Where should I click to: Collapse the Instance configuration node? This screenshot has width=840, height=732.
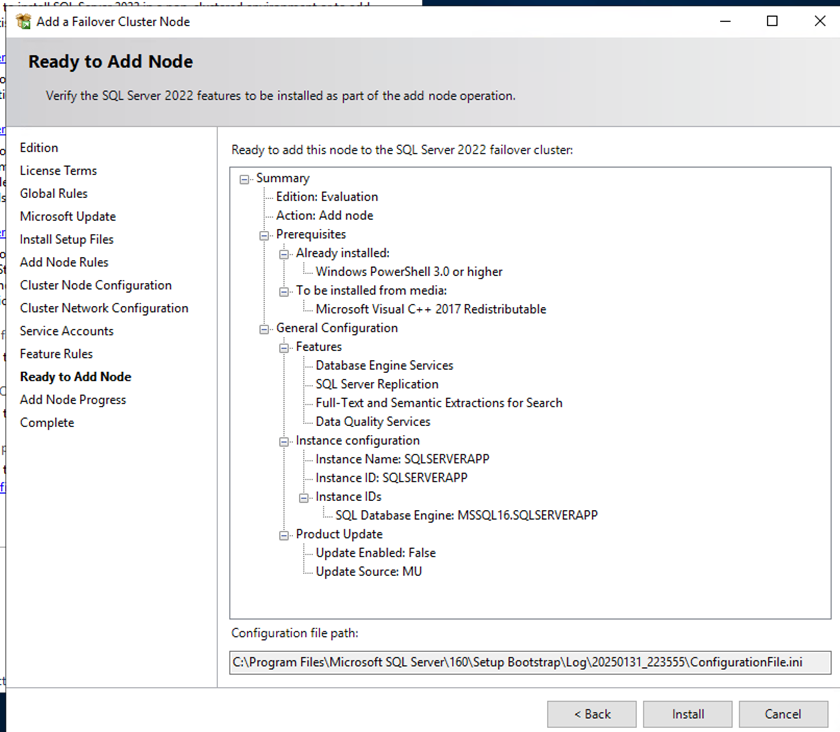click(284, 441)
